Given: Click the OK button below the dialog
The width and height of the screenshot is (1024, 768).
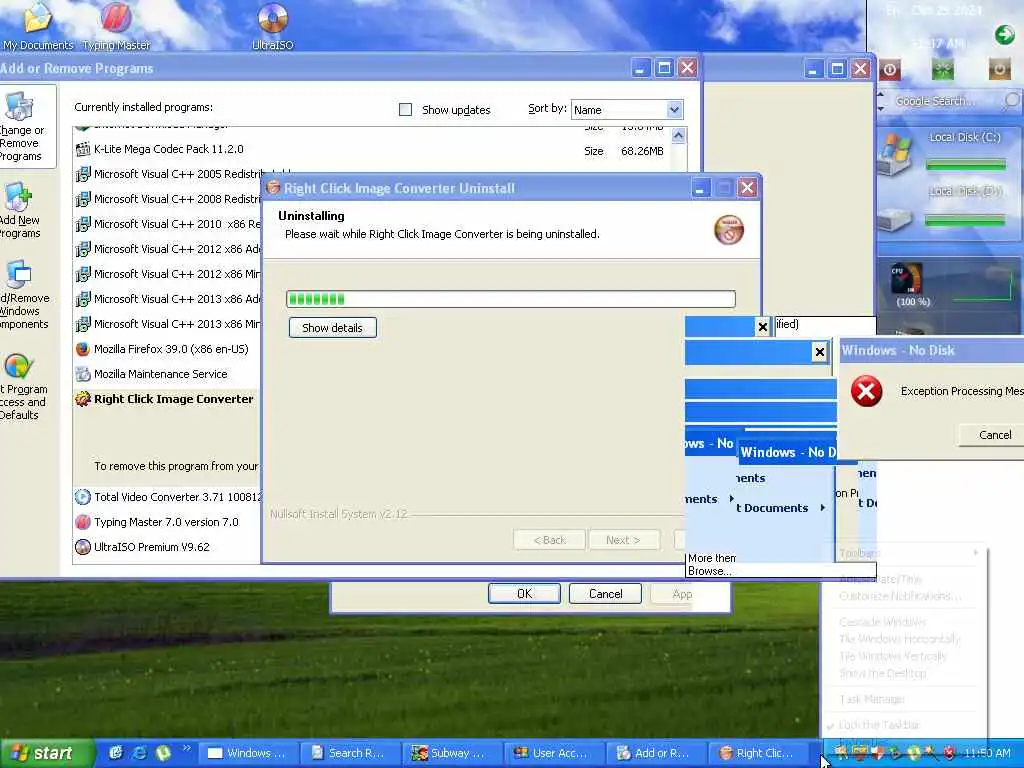Looking at the screenshot, I should pos(524,594).
